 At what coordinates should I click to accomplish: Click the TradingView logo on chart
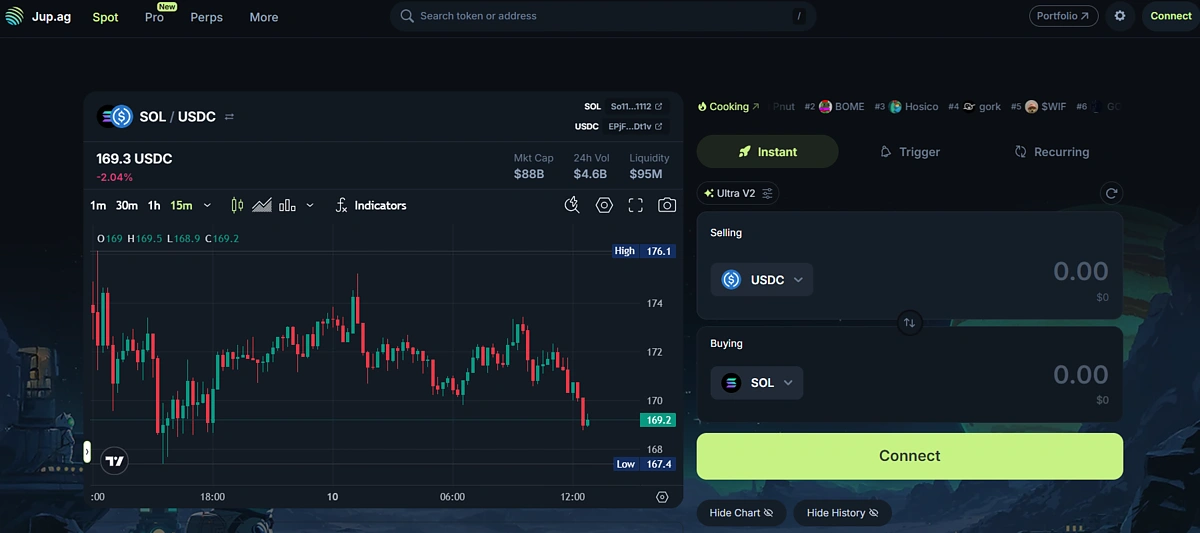(115, 460)
